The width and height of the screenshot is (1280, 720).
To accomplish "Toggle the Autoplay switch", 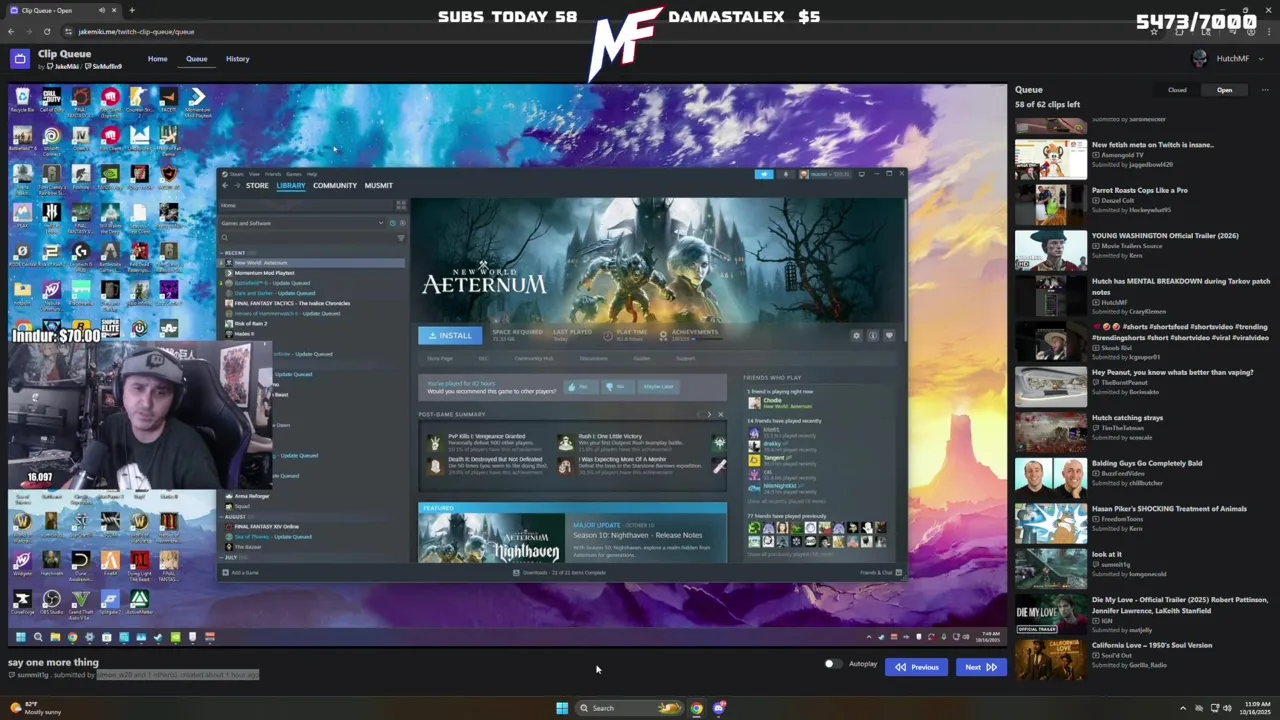I will coord(832,664).
